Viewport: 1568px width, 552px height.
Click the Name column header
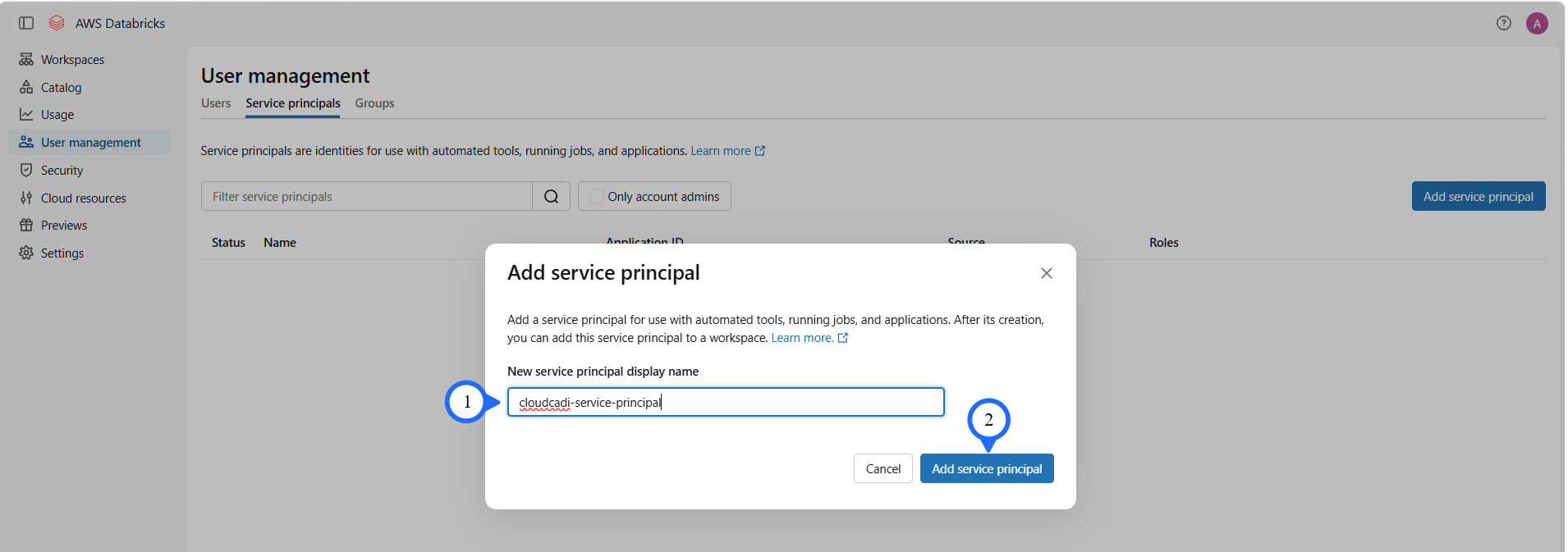pyautogui.click(x=280, y=243)
